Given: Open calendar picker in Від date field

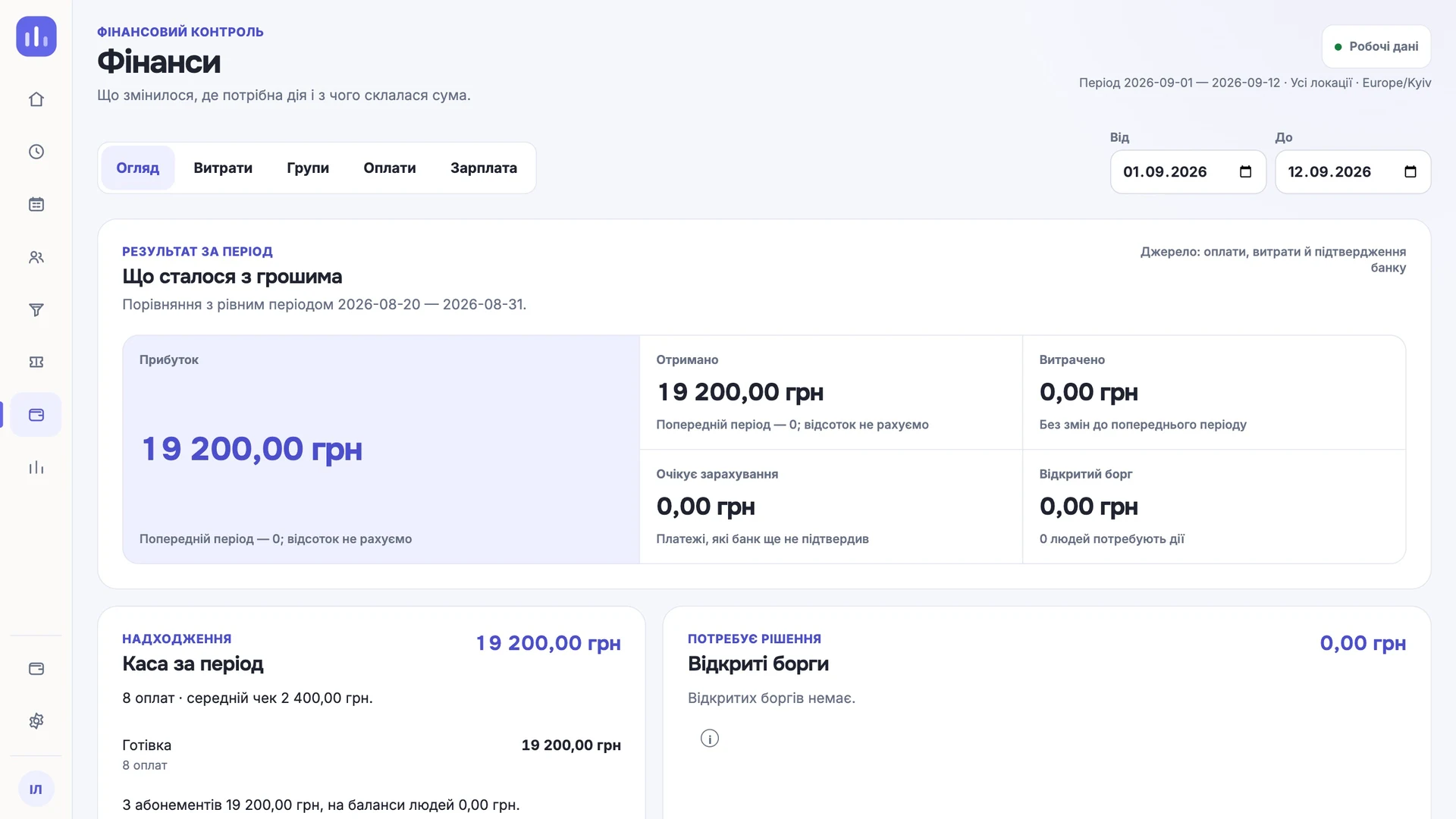Looking at the screenshot, I should [1245, 171].
